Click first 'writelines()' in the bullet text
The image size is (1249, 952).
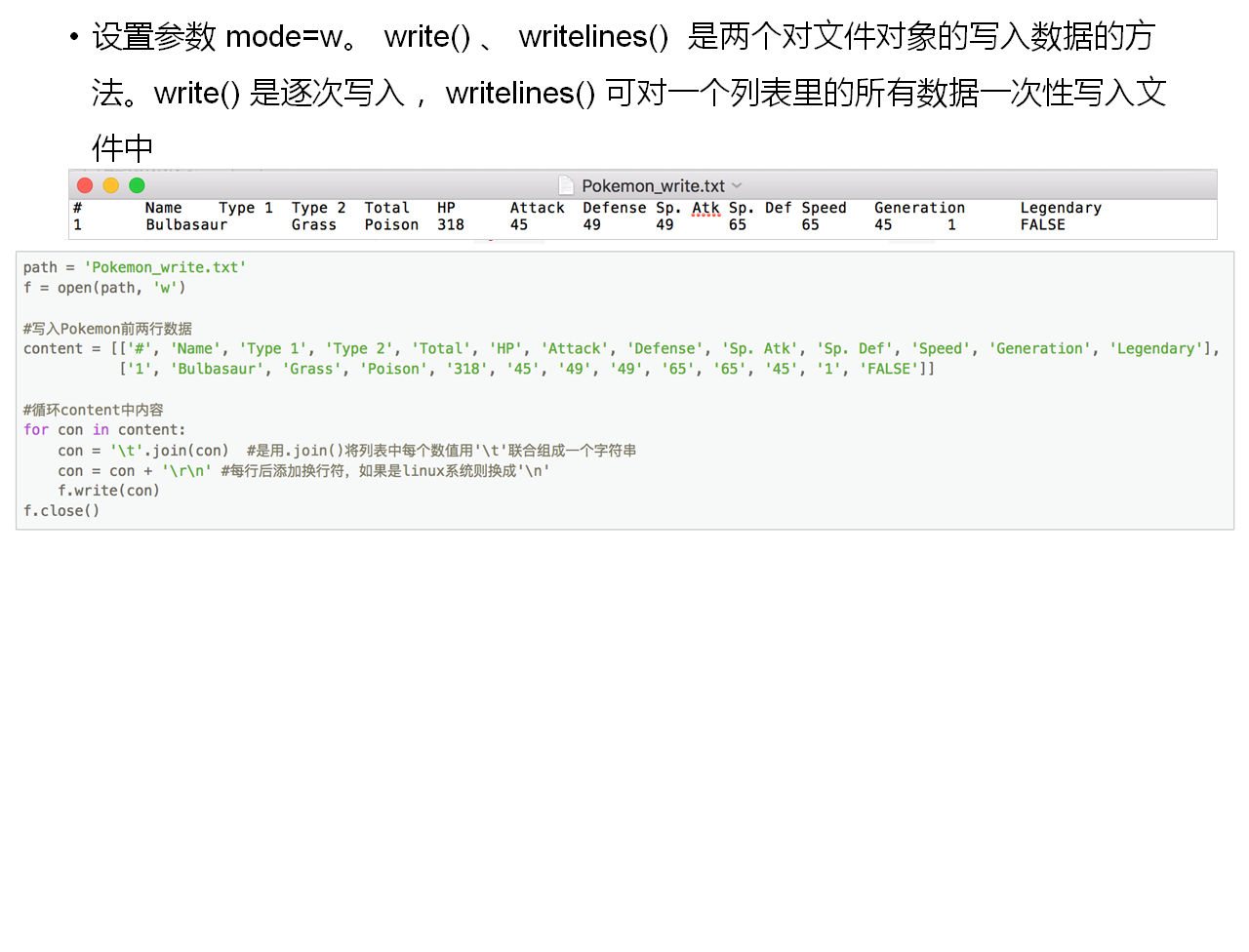[x=593, y=36]
